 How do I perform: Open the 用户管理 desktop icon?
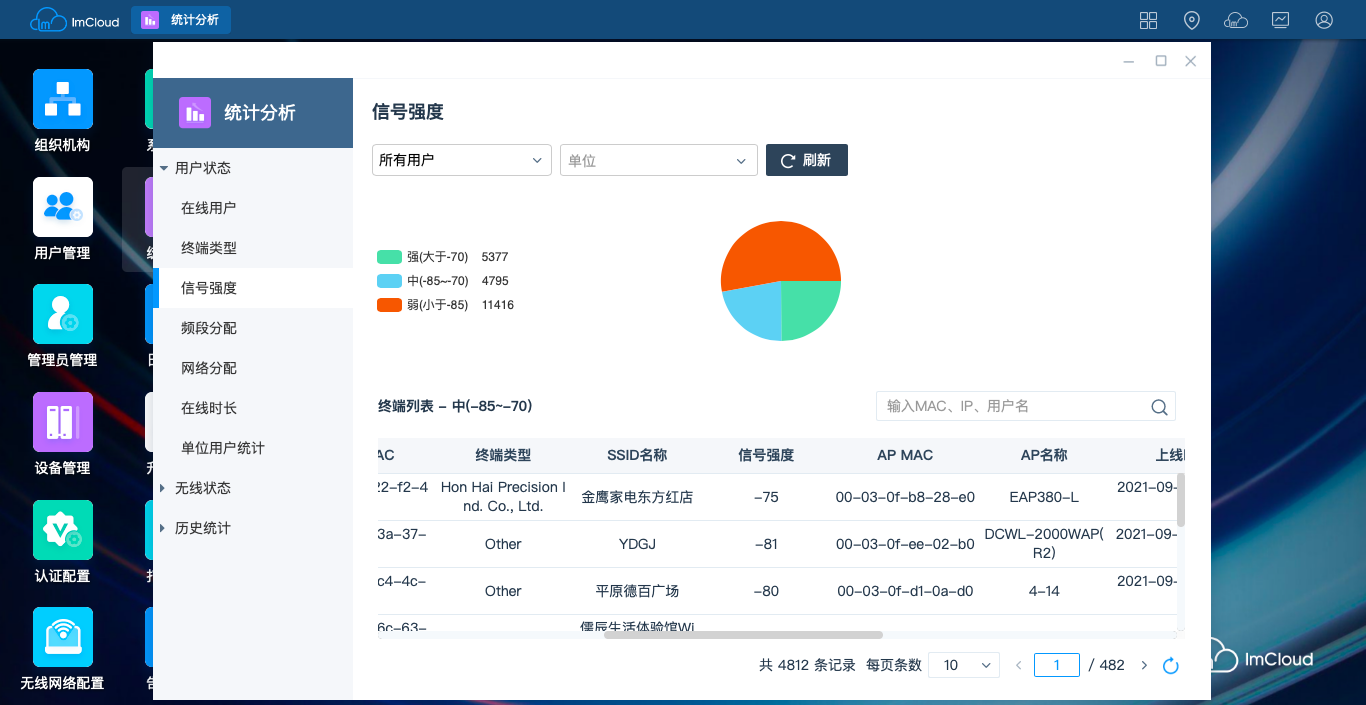click(62, 208)
